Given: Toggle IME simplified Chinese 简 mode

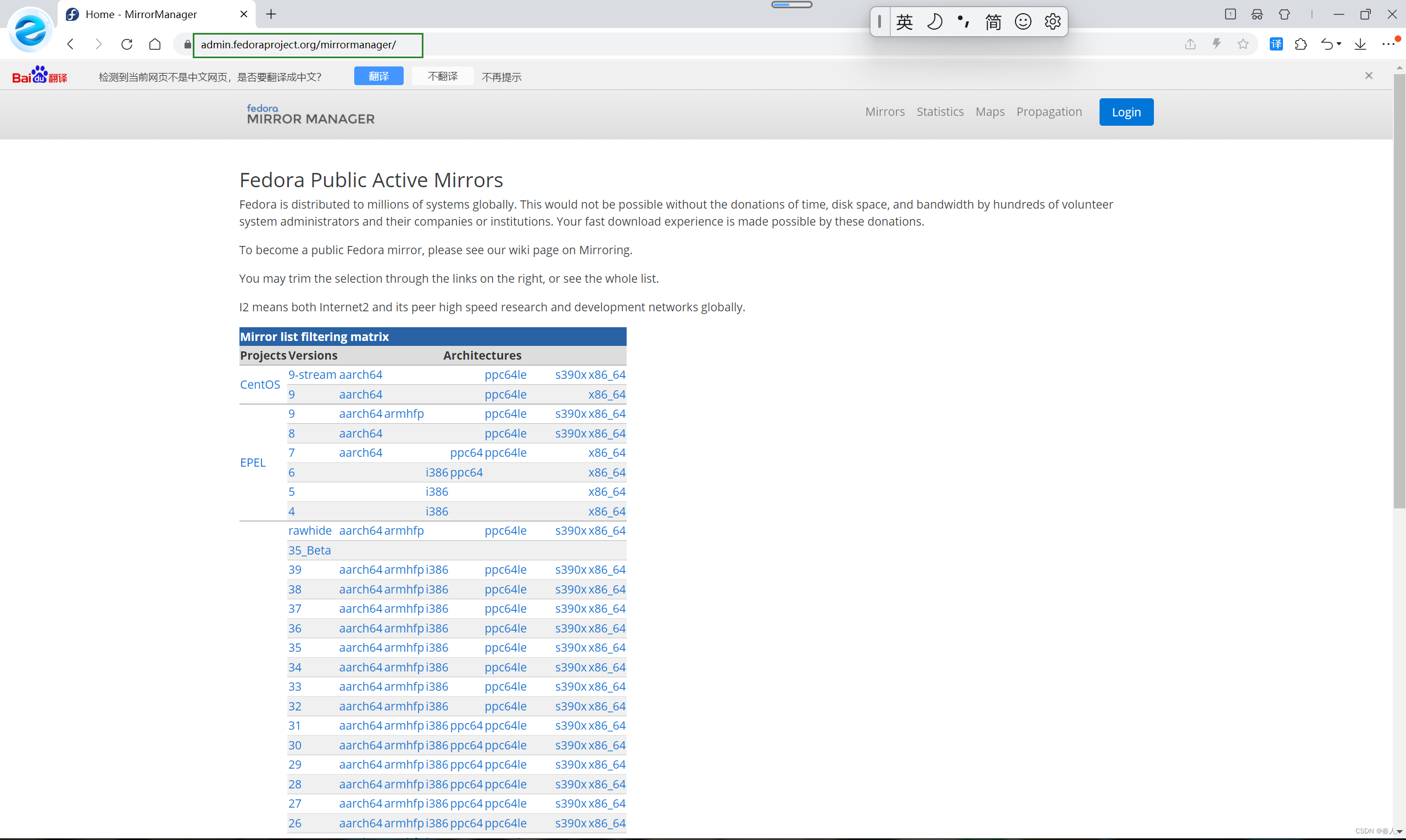Looking at the screenshot, I should click(x=992, y=21).
